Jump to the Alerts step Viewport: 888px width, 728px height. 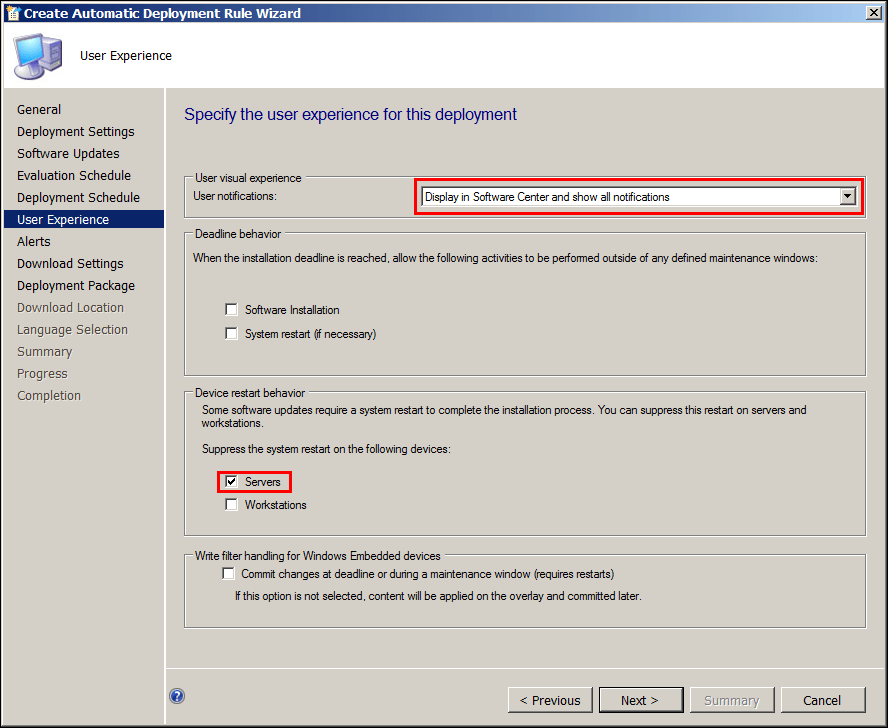point(34,242)
